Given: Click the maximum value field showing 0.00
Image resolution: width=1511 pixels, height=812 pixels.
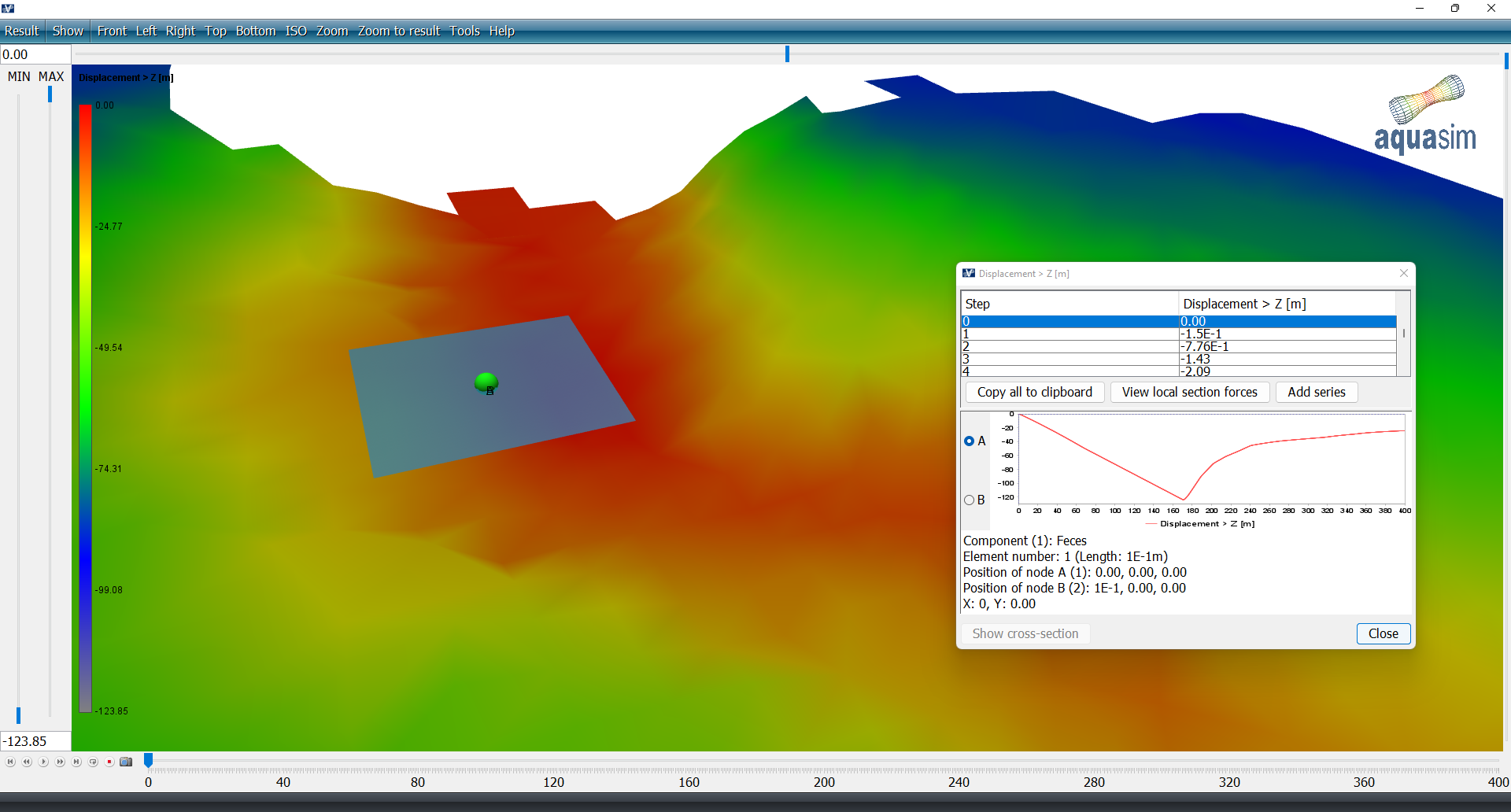Looking at the screenshot, I should tap(35, 54).
